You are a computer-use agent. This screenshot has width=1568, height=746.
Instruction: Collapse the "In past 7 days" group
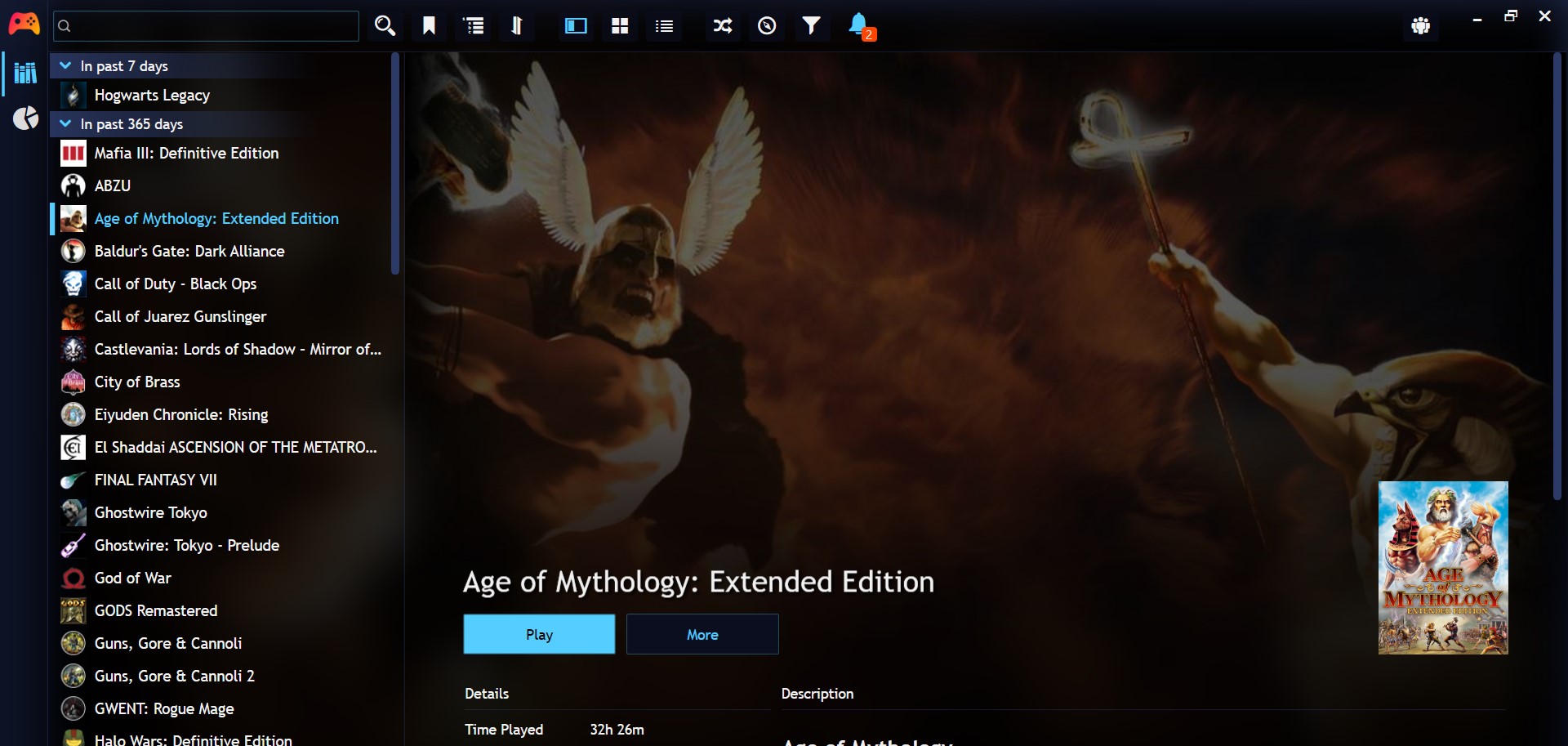coord(65,65)
